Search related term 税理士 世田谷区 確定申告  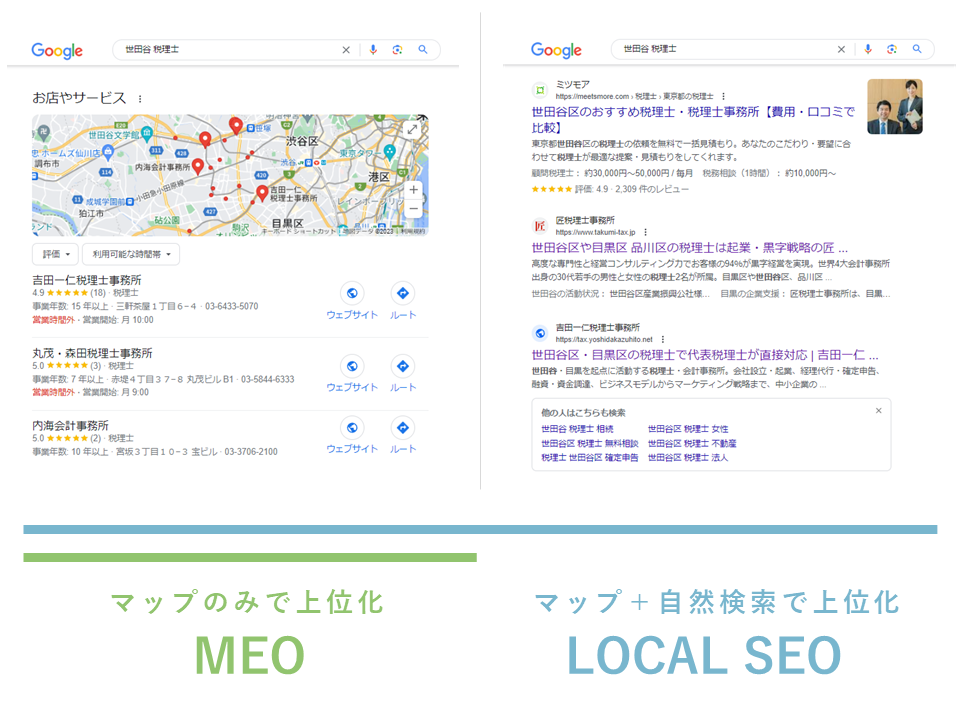tap(590, 457)
